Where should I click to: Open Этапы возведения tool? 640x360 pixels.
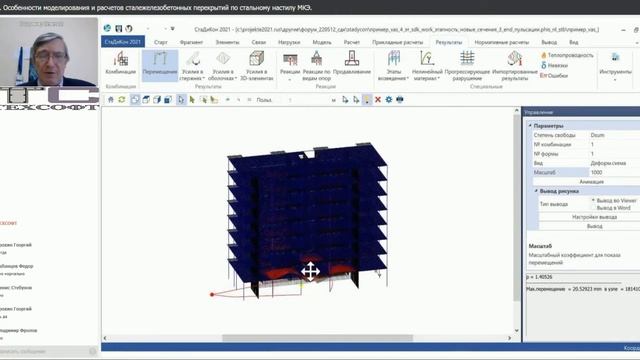(x=393, y=66)
